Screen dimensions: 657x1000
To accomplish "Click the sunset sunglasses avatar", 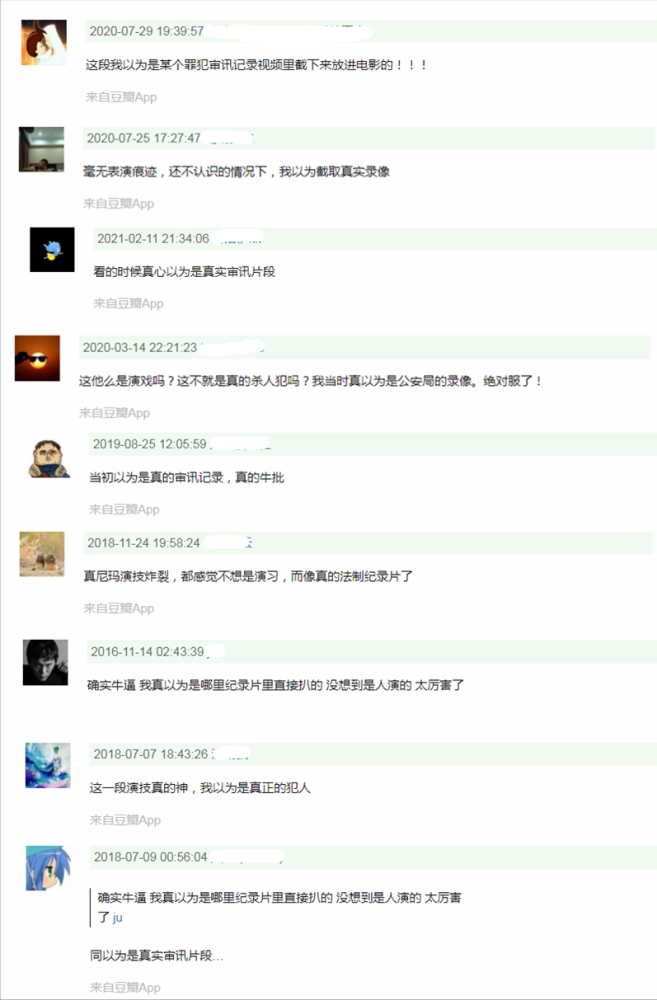I will [38, 358].
